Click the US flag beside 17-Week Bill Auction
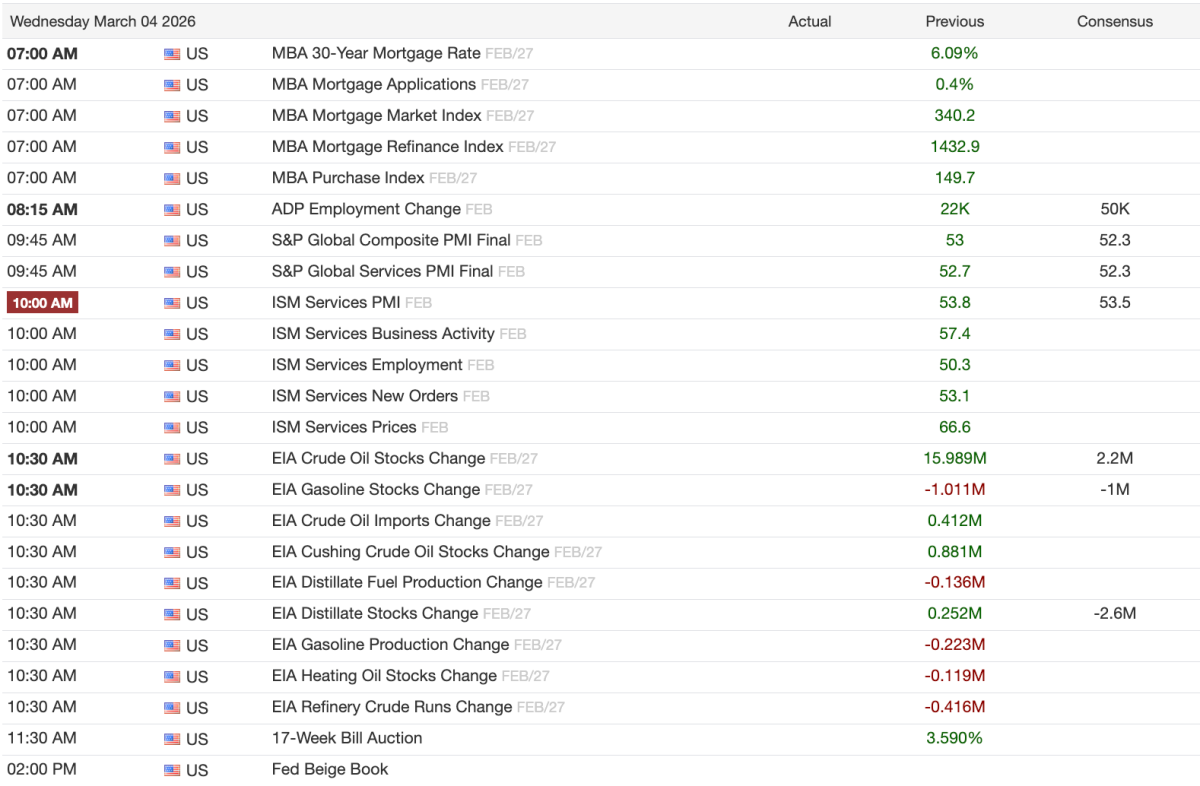This screenshot has height=786, width=1200. pos(172,739)
